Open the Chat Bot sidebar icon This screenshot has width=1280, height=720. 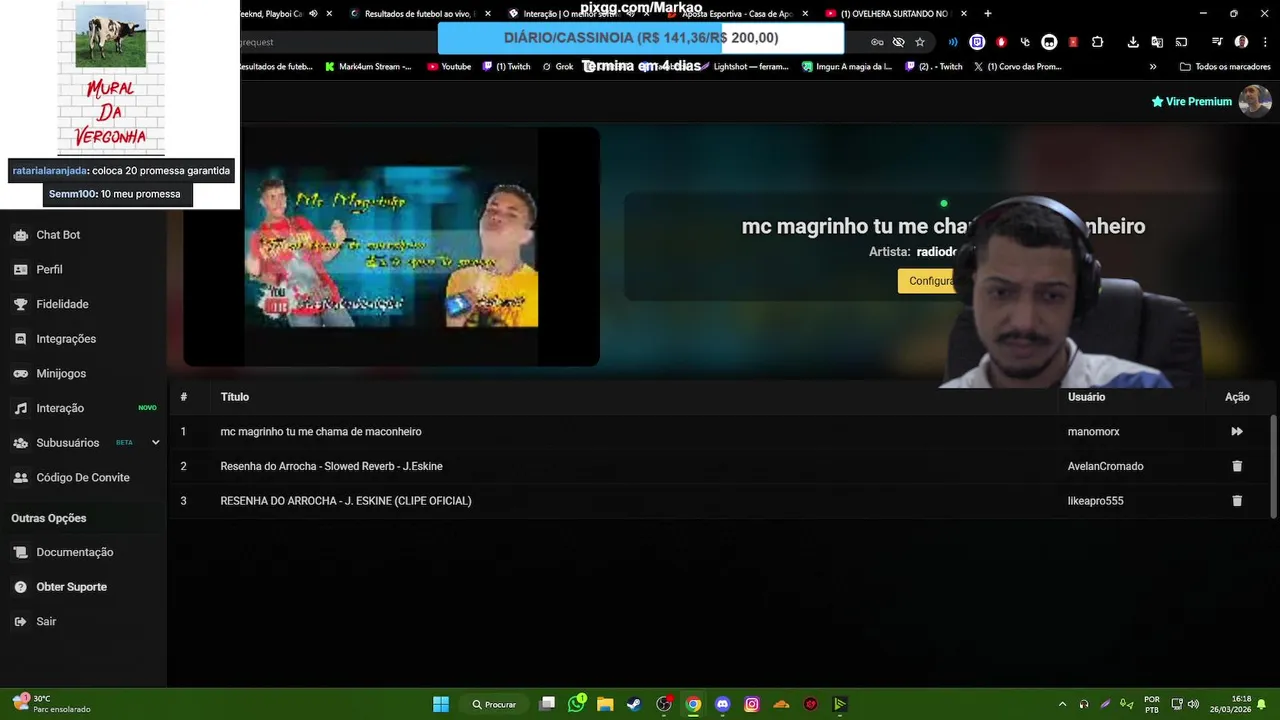(20, 235)
